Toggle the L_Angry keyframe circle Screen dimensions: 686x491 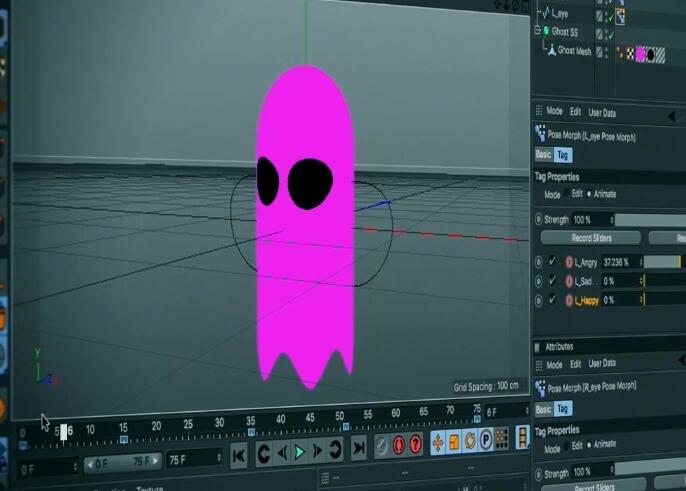pyautogui.click(x=539, y=262)
